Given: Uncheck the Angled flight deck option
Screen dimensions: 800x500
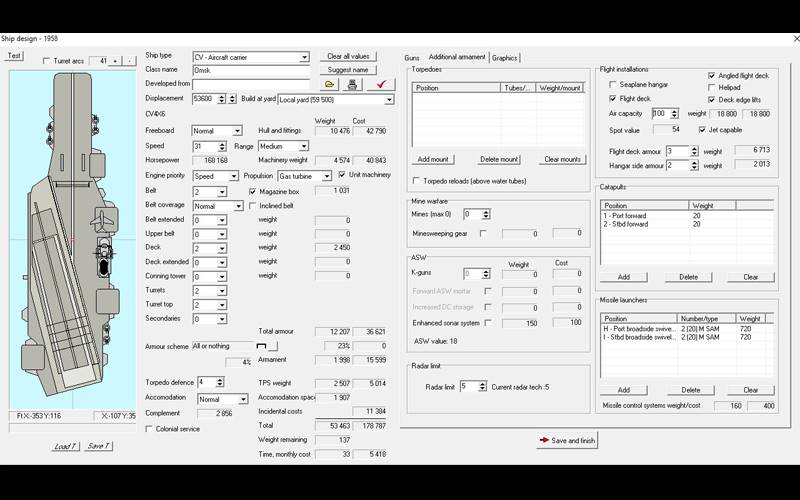Looking at the screenshot, I should point(712,75).
